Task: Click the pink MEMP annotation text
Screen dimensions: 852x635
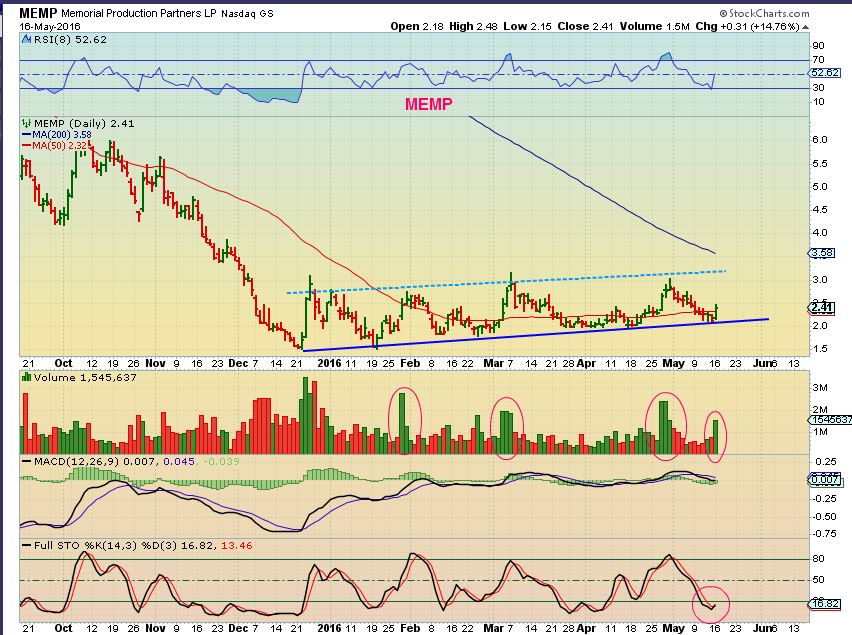Action: (429, 104)
